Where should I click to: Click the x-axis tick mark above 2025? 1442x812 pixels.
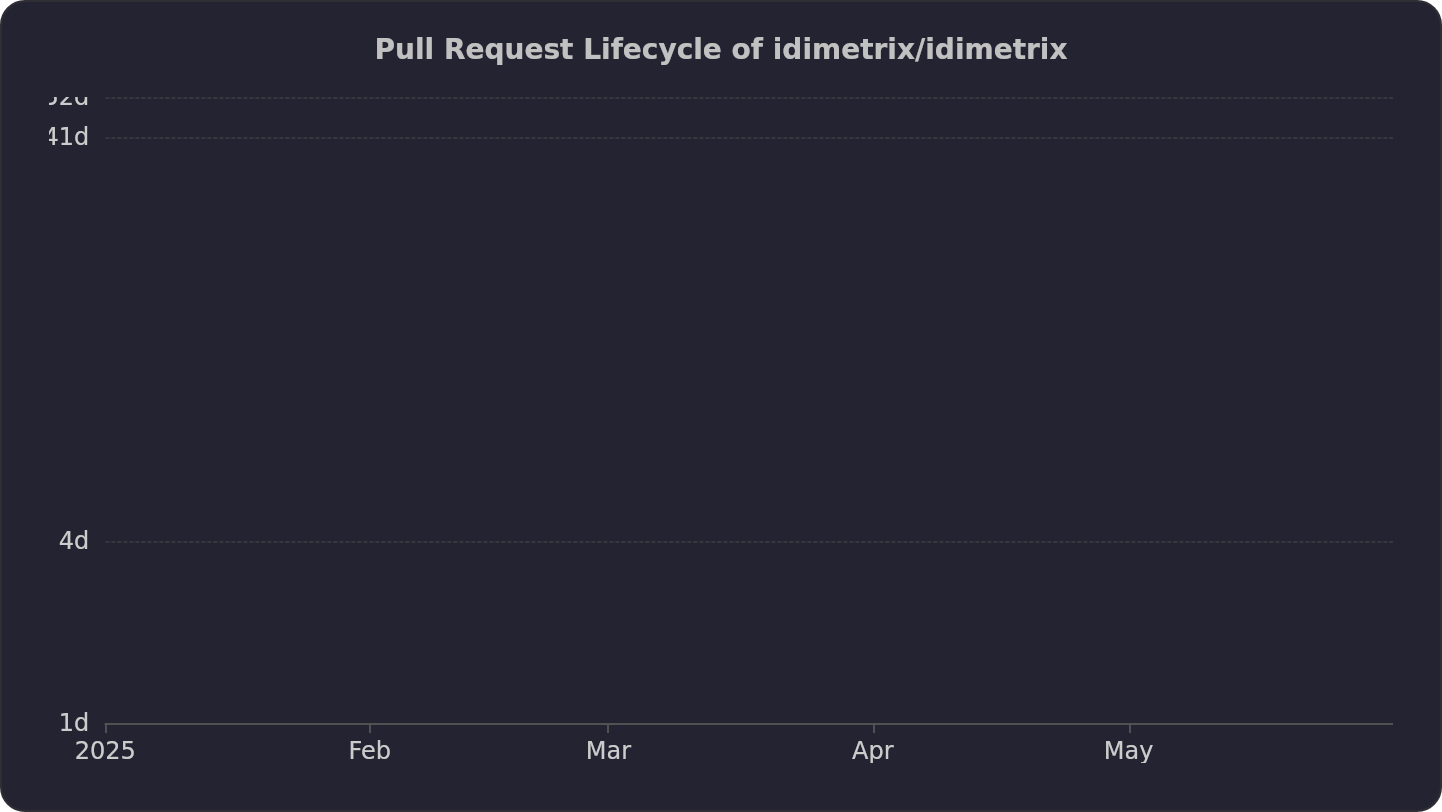pos(106,727)
